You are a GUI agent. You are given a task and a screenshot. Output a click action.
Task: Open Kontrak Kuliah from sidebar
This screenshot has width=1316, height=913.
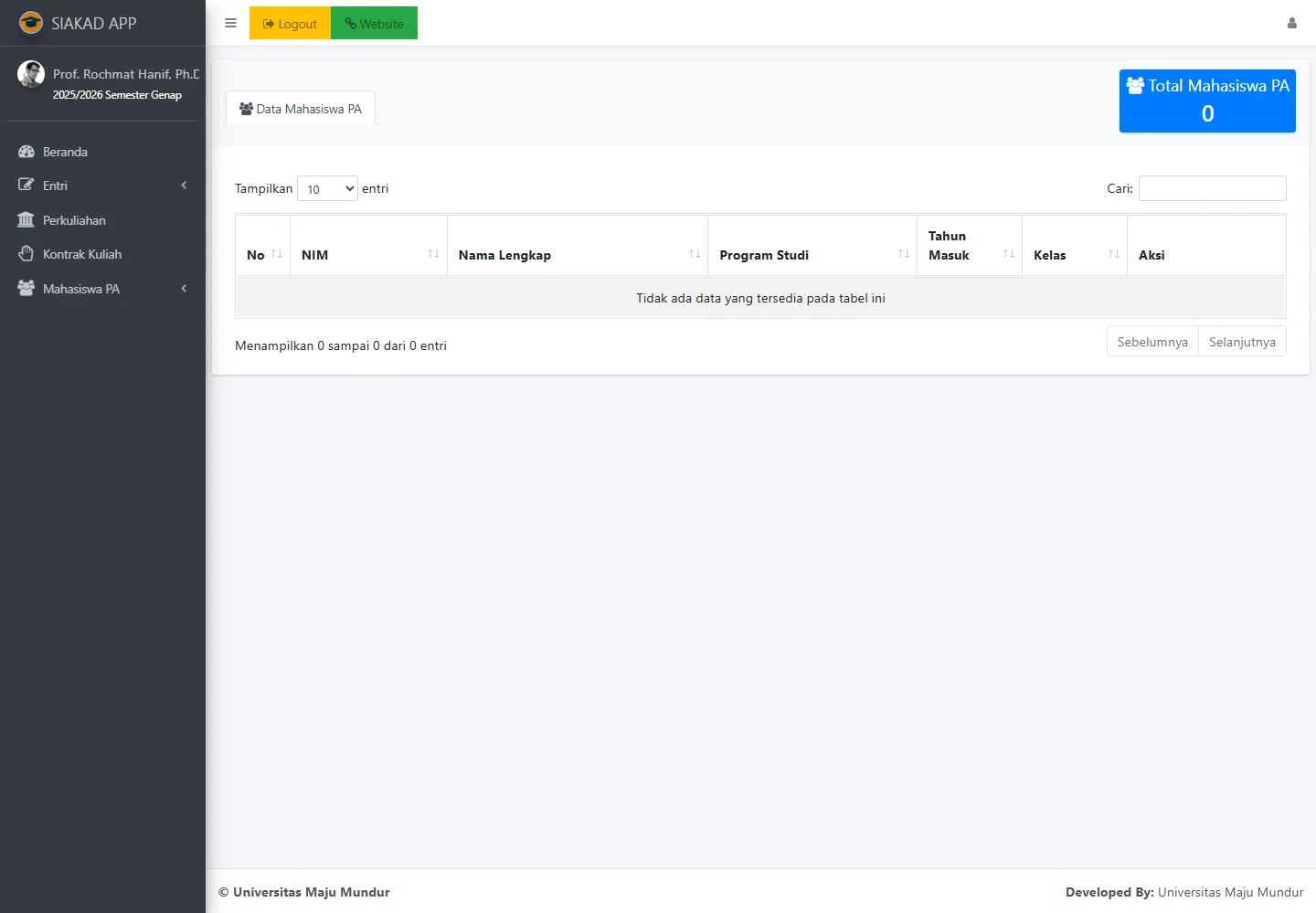pos(81,254)
